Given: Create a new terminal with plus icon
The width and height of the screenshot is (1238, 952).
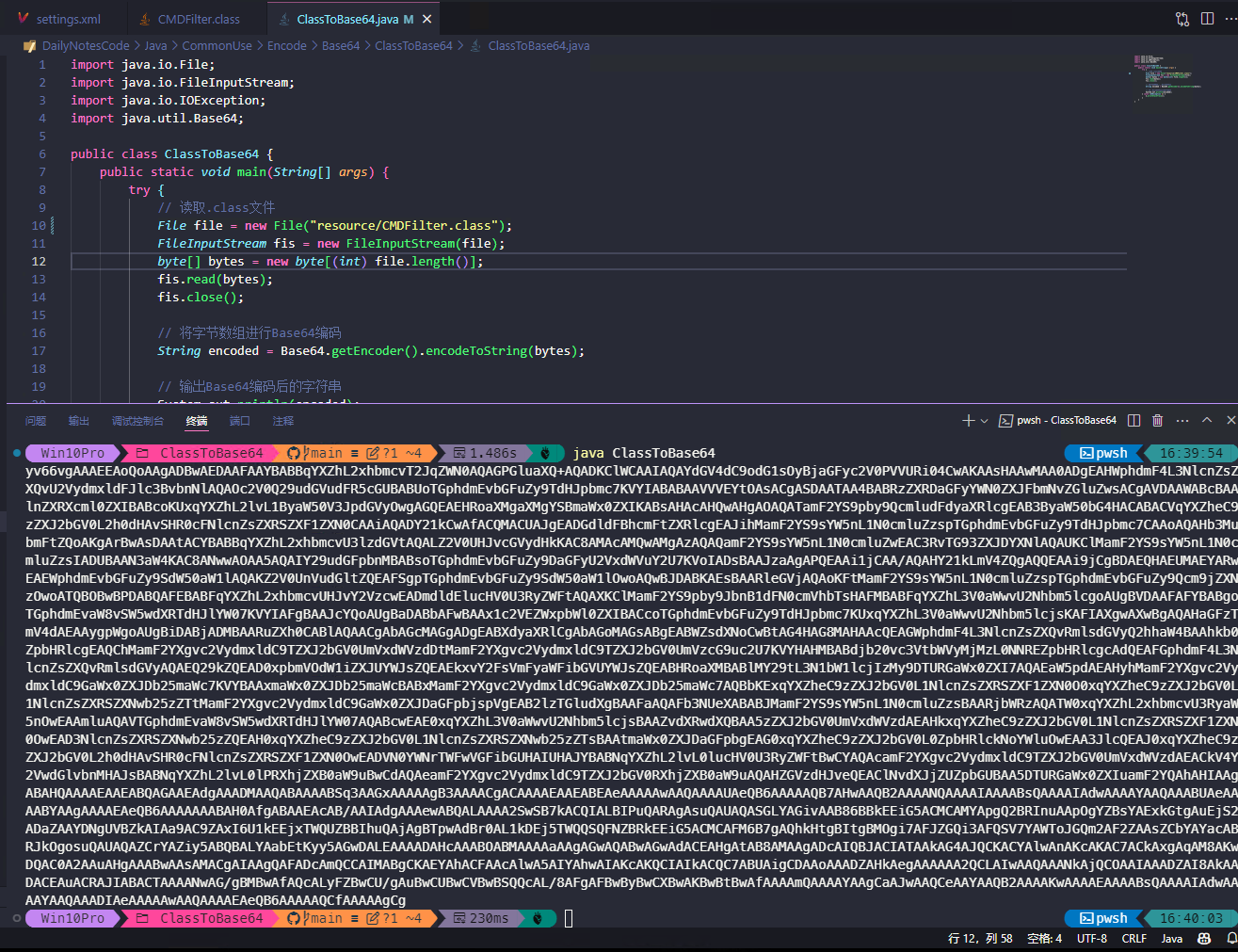Looking at the screenshot, I should [x=968, y=420].
